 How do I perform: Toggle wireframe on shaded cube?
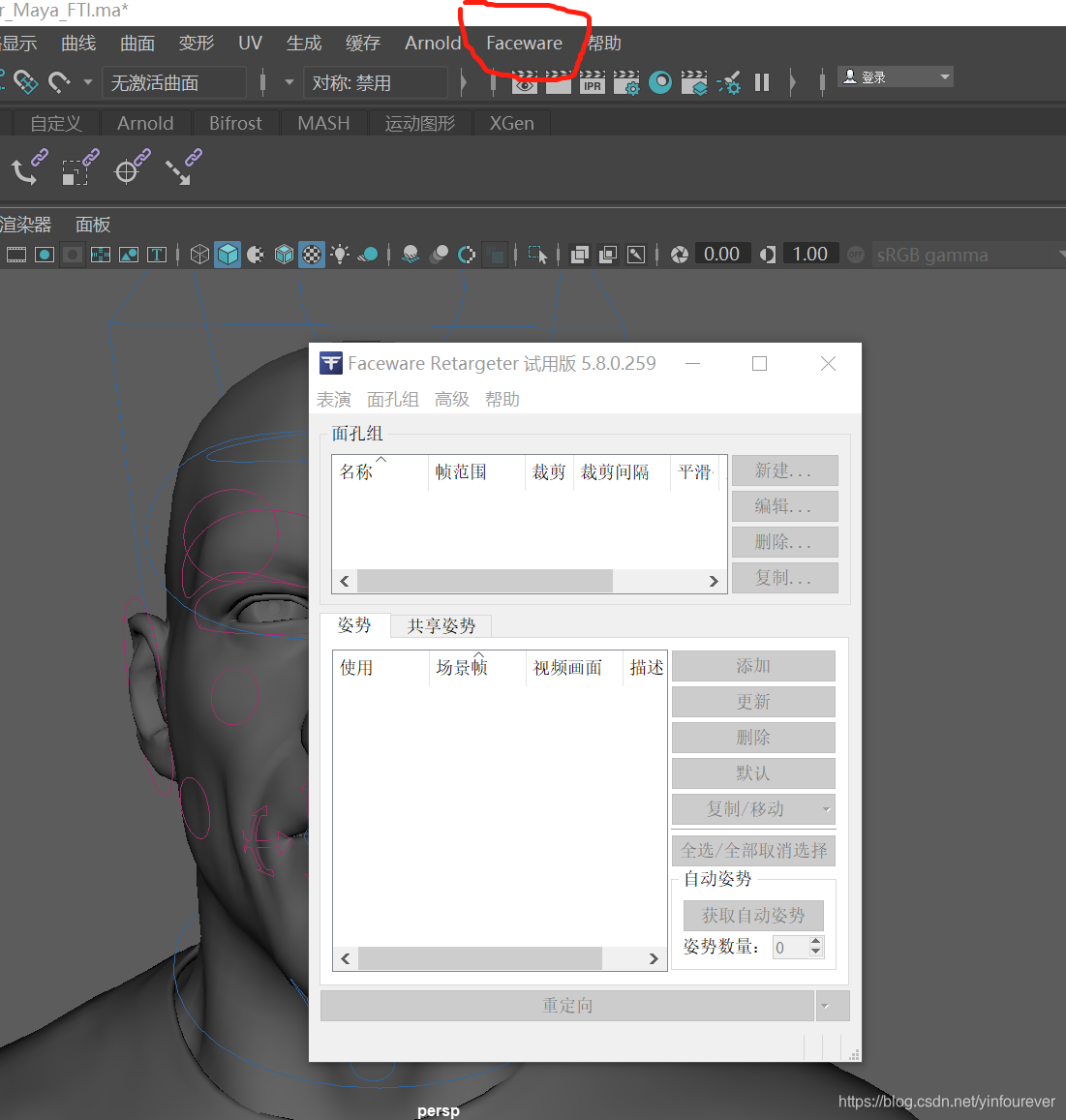pos(284,255)
